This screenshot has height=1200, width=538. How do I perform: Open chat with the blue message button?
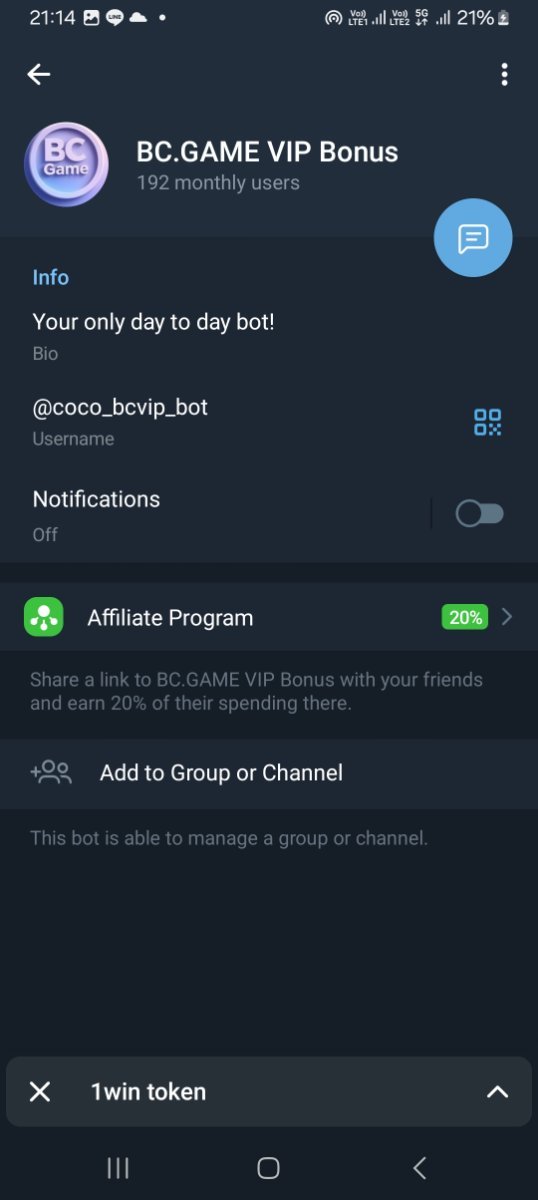point(473,237)
